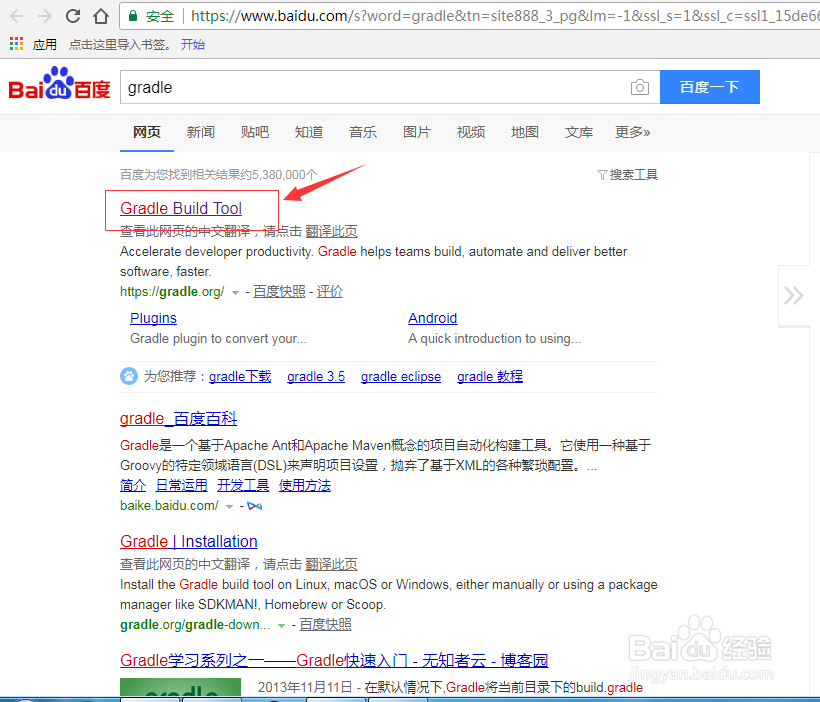Open 百度快照 for gradle-download result
The height and width of the screenshot is (702, 820).
325,625
